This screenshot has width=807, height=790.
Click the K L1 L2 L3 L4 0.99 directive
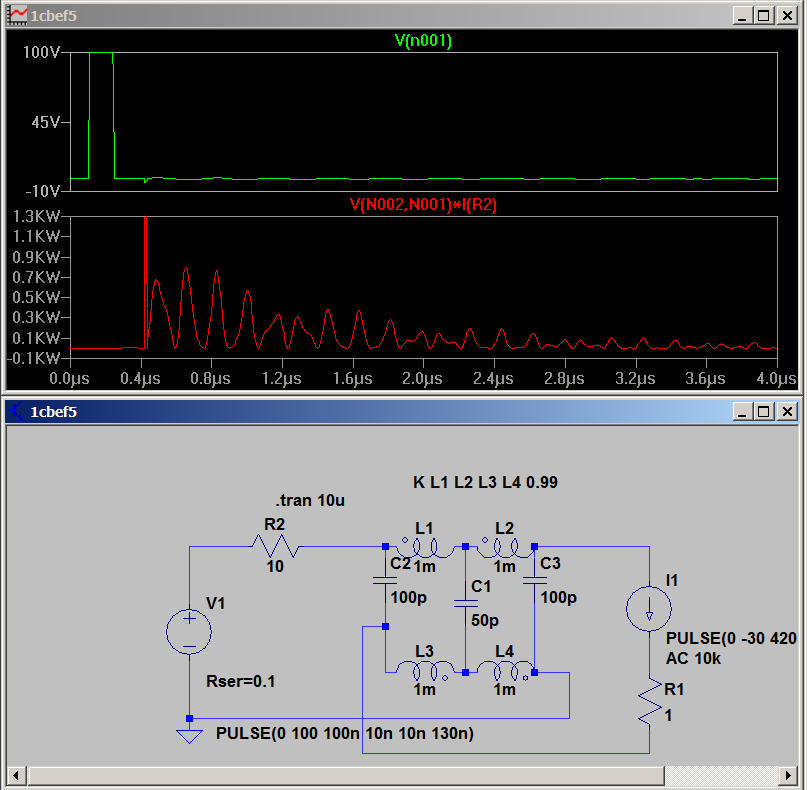point(485,482)
